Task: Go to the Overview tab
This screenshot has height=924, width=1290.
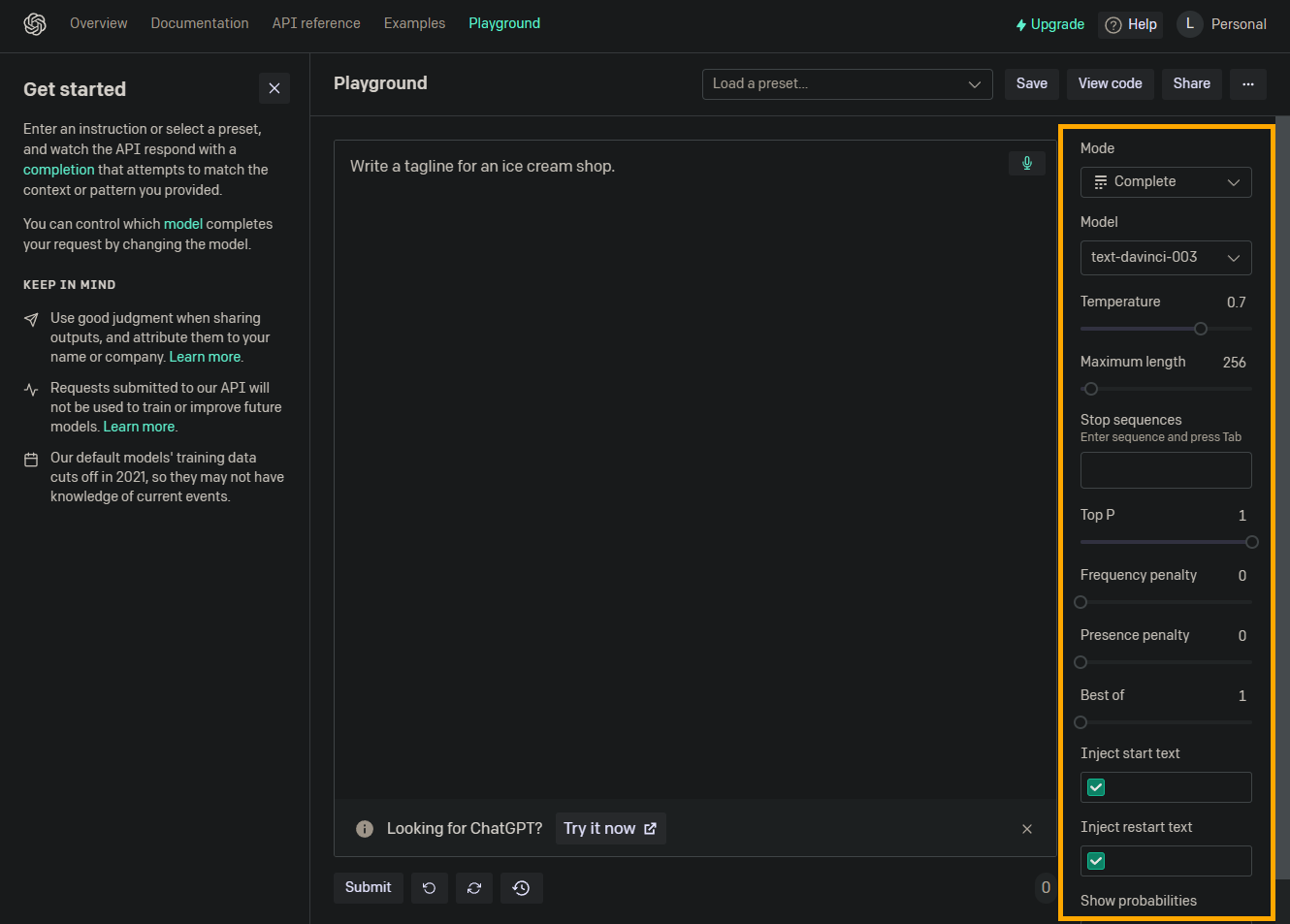Action: (x=98, y=23)
